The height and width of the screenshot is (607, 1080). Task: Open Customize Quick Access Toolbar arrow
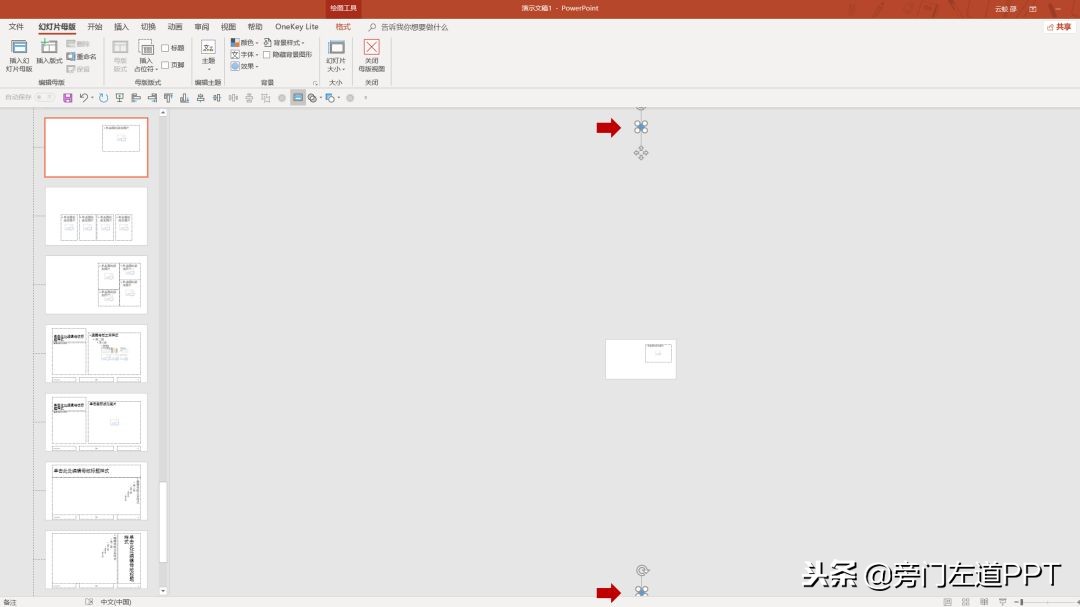tap(366, 98)
